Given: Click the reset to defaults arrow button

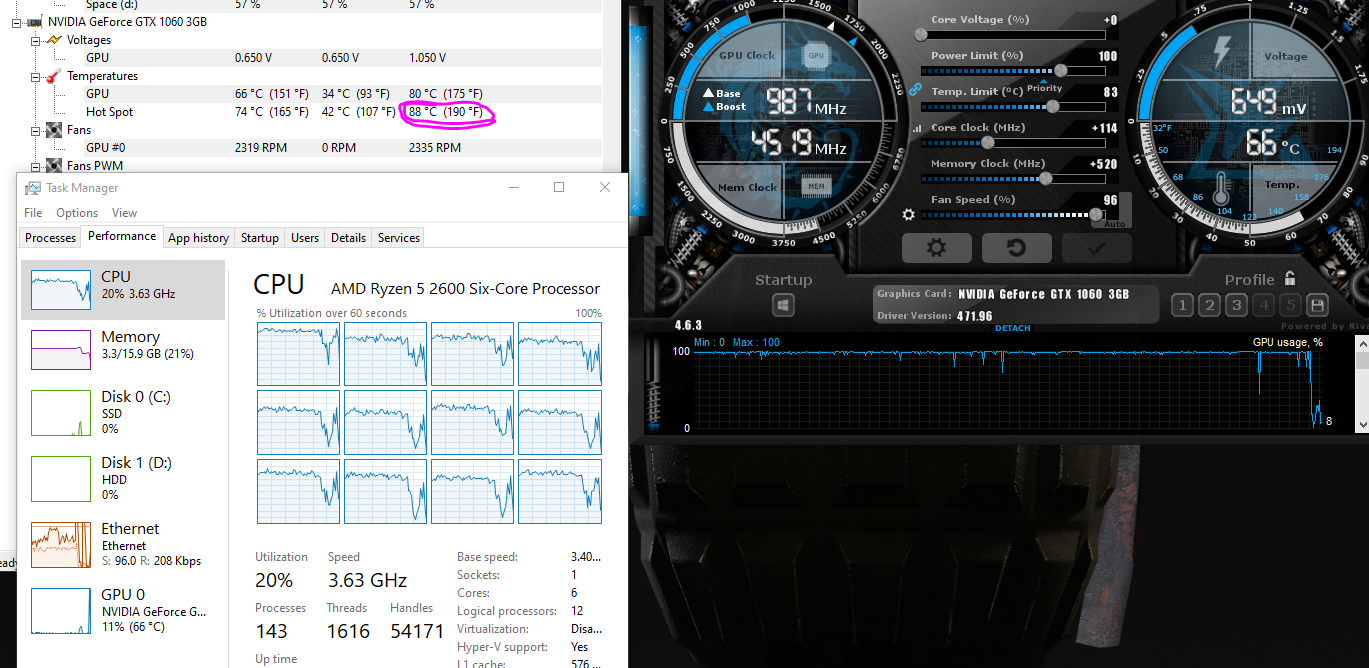Looking at the screenshot, I should pyautogui.click(x=1017, y=247).
